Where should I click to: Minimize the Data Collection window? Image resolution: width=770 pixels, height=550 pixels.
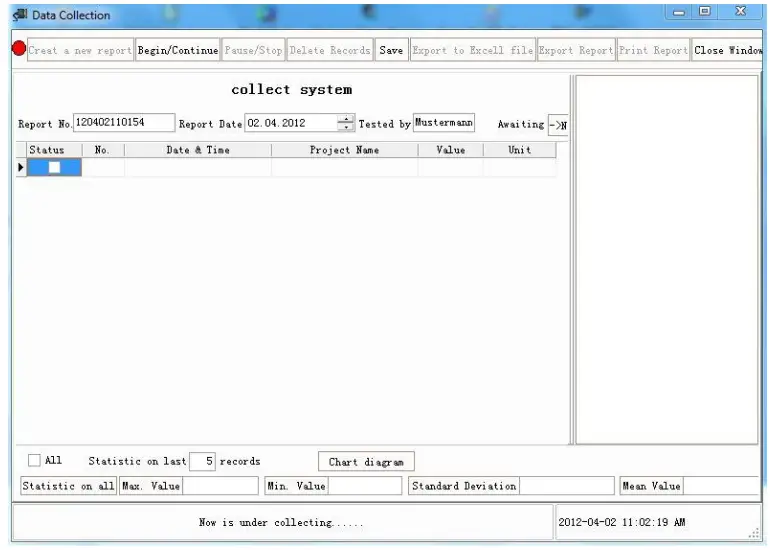[679, 12]
